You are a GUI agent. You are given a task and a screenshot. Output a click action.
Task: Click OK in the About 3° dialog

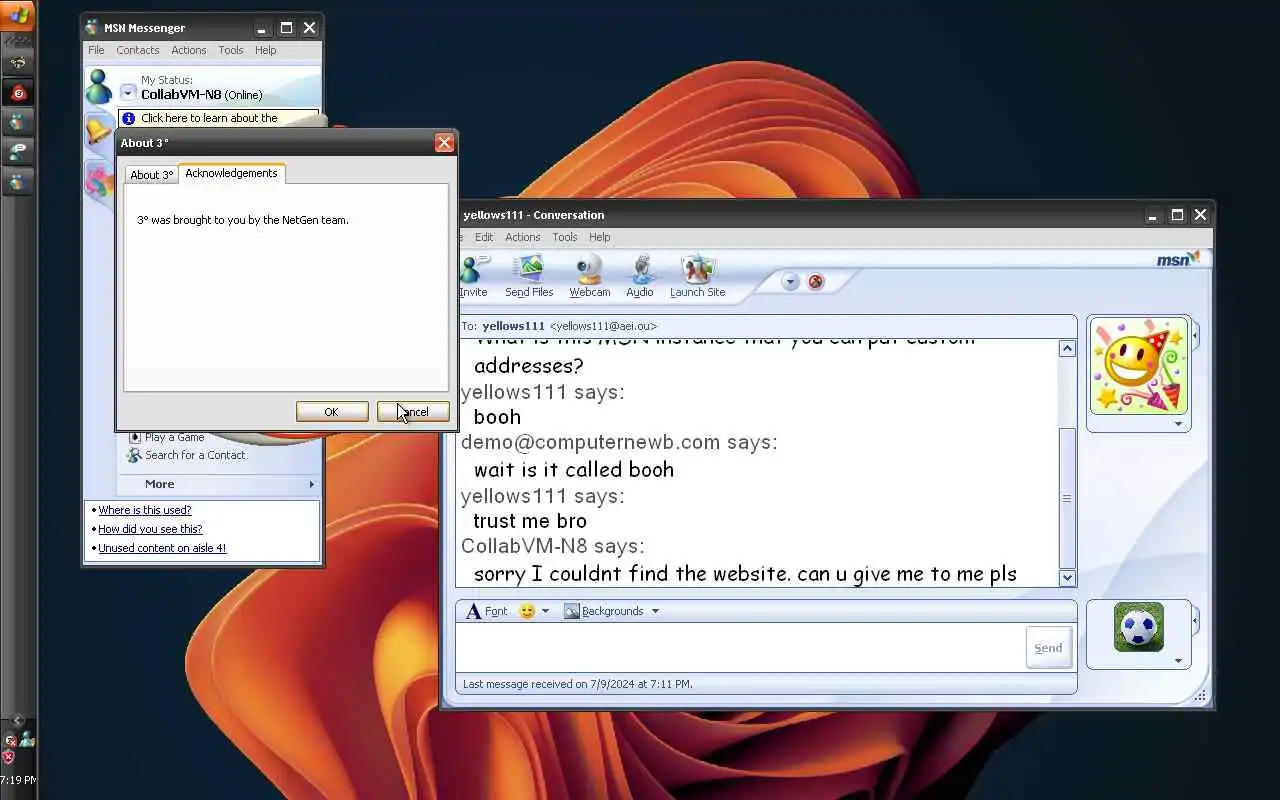332,412
